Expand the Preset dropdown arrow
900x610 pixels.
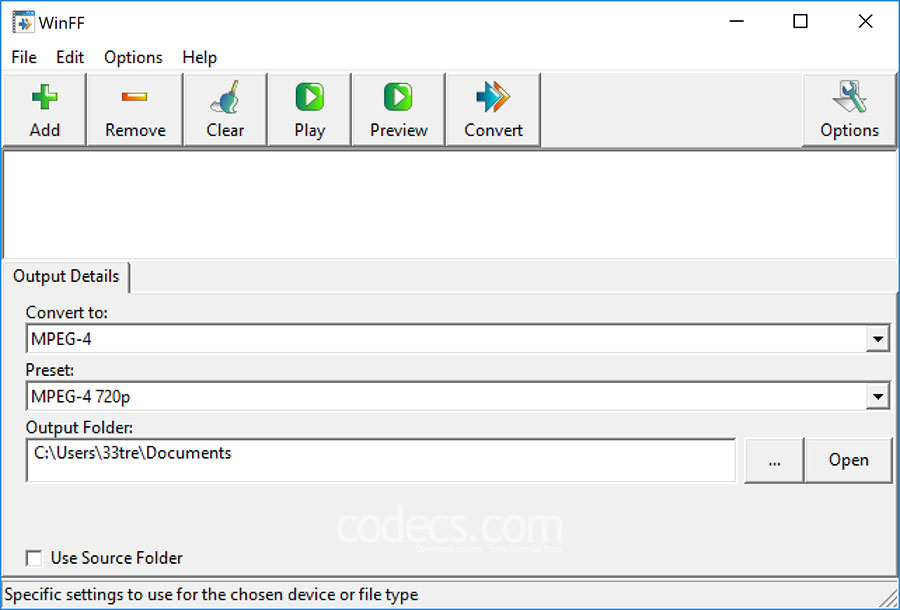878,397
